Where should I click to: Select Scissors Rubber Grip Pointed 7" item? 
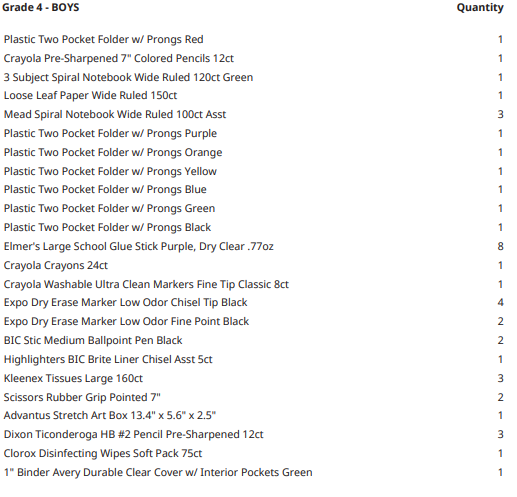coord(82,397)
